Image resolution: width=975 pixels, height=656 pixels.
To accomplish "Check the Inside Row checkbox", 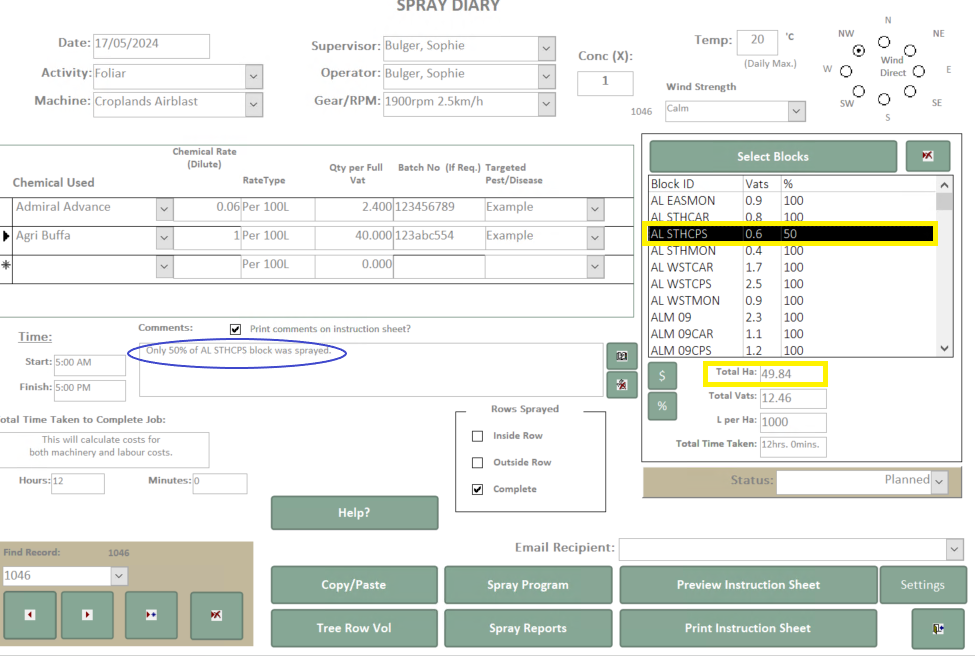I will pyautogui.click(x=478, y=436).
